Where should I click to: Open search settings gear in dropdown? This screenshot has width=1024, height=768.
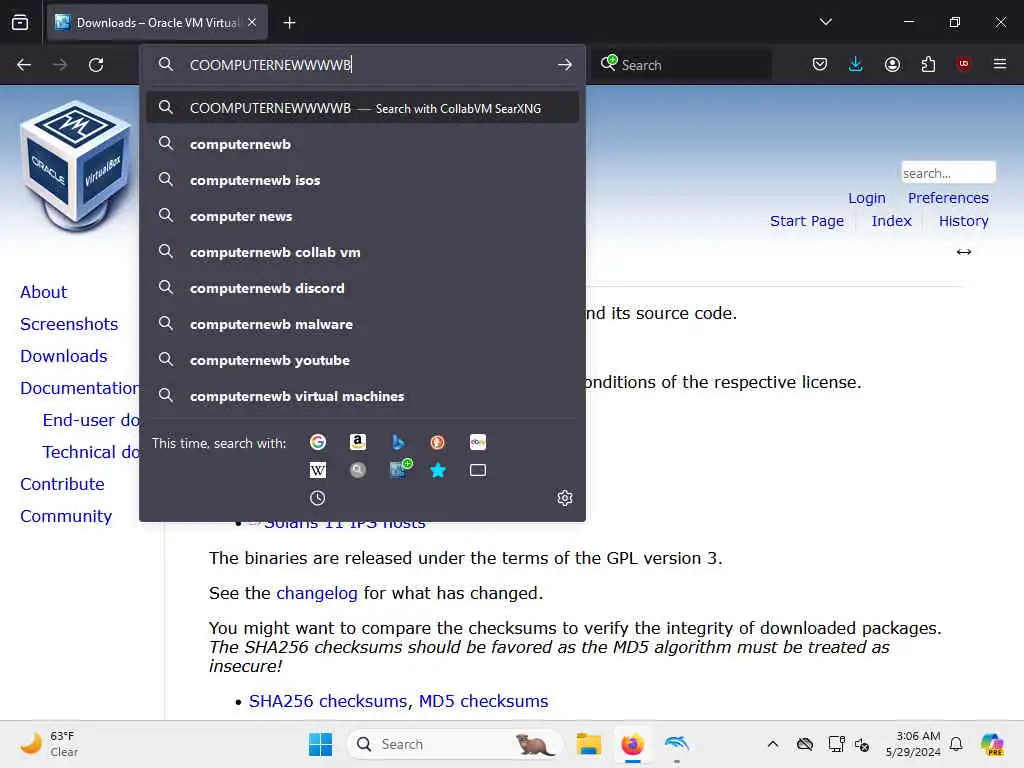pos(565,498)
